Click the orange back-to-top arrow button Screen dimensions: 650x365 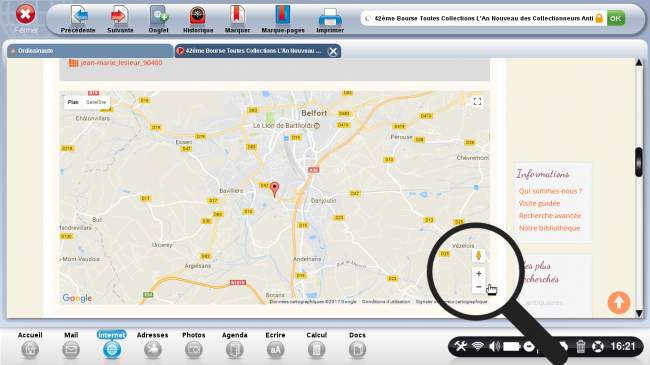619,303
